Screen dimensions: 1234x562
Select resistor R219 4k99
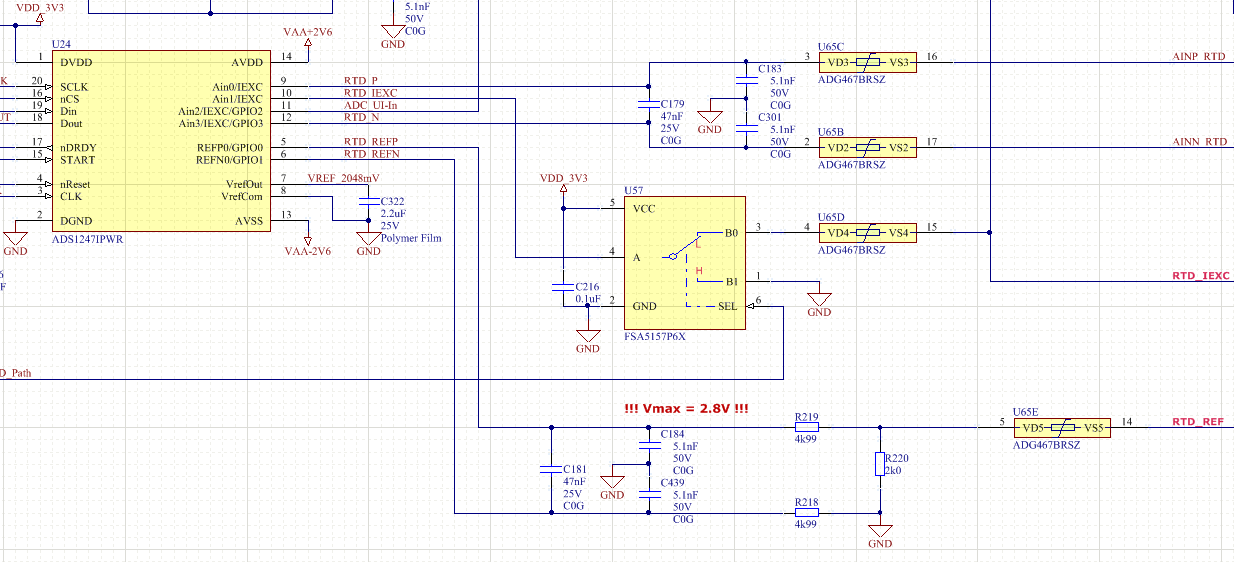[806, 428]
